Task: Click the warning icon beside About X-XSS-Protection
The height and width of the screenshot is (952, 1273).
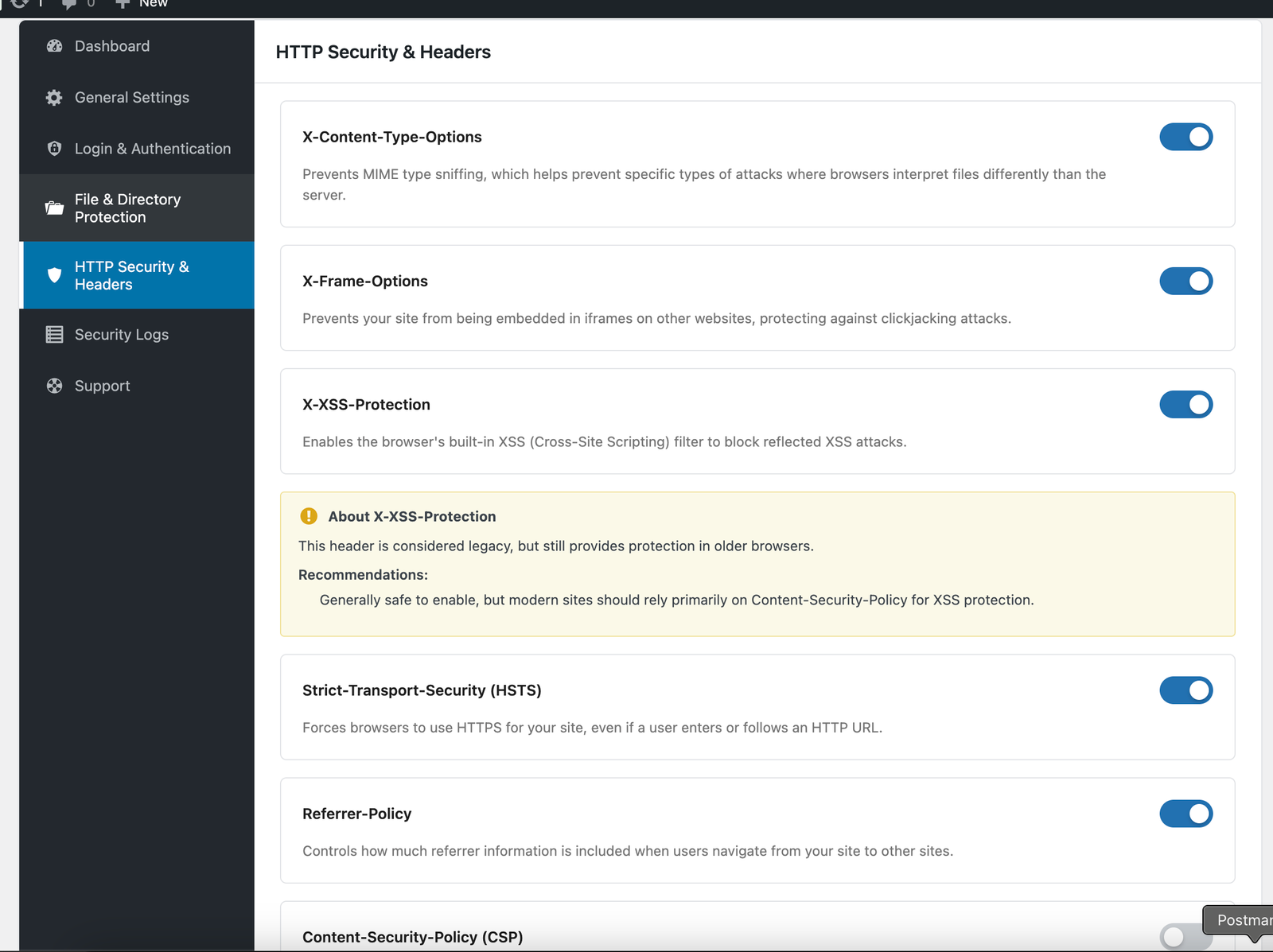Action: [309, 516]
